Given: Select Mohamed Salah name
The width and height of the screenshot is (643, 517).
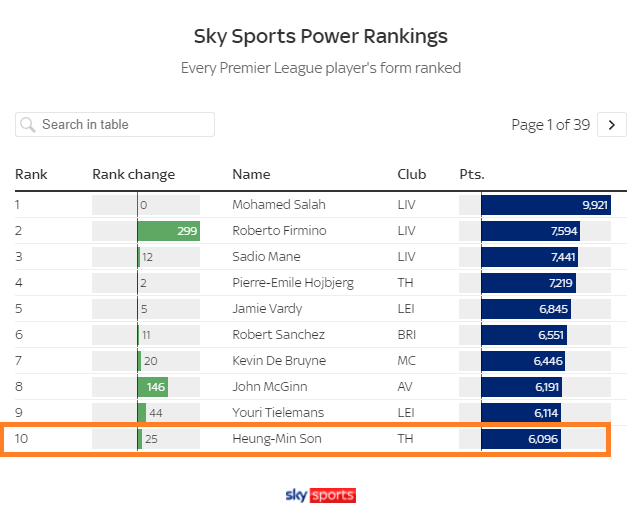Looking at the screenshot, I should point(279,205).
